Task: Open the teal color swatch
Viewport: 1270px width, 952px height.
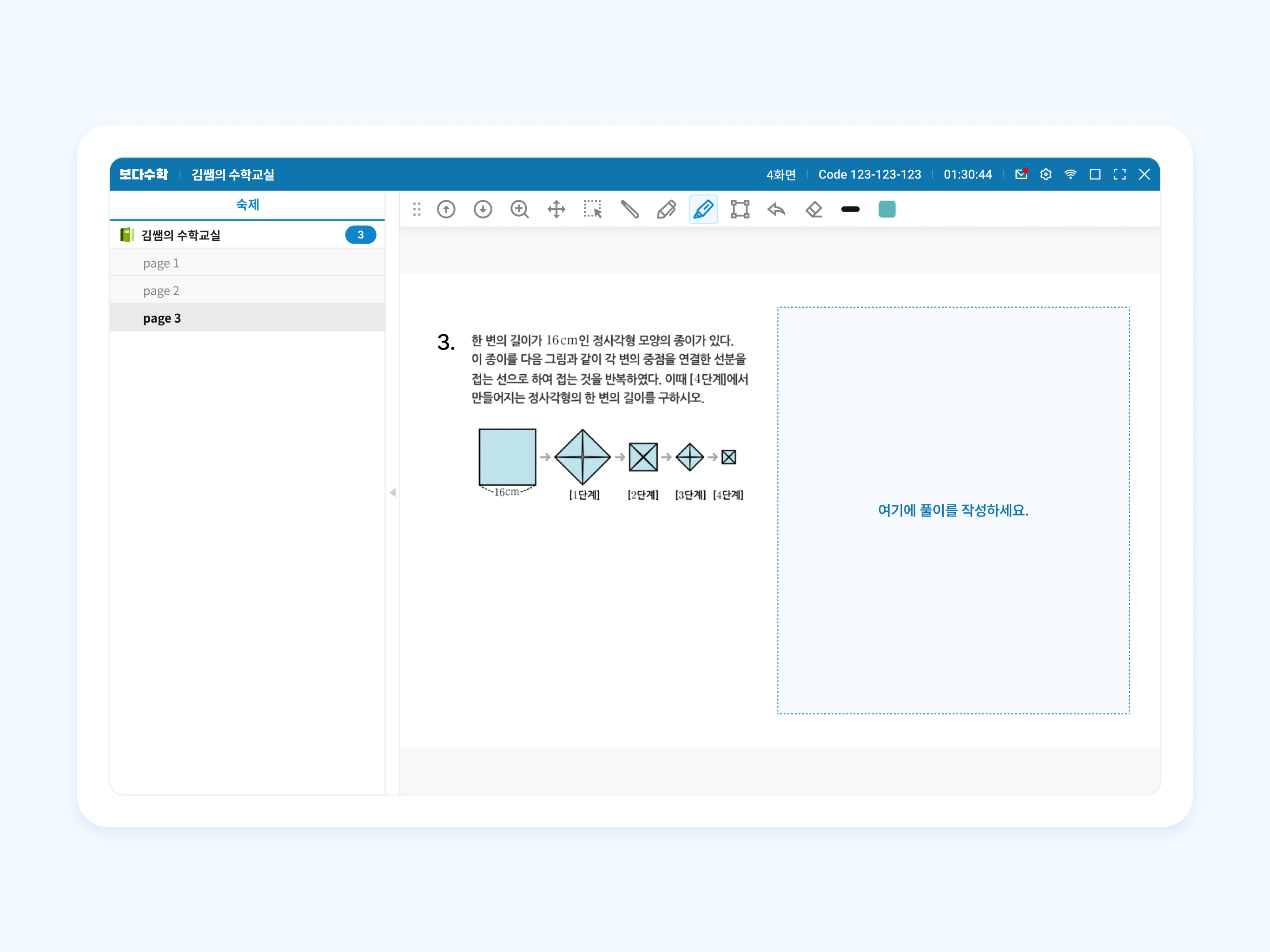Action: click(887, 210)
